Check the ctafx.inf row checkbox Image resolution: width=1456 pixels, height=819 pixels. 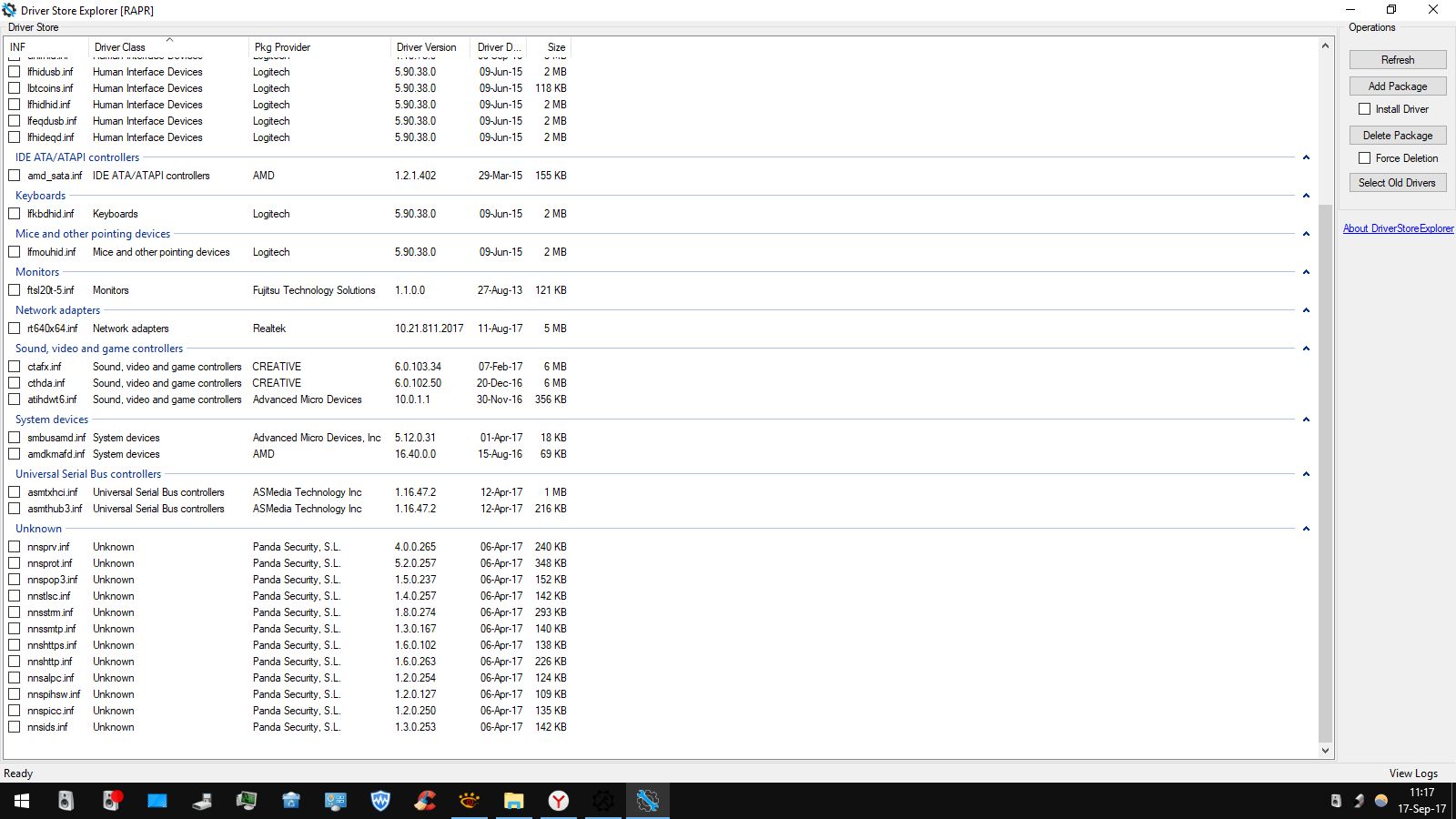pyautogui.click(x=14, y=367)
